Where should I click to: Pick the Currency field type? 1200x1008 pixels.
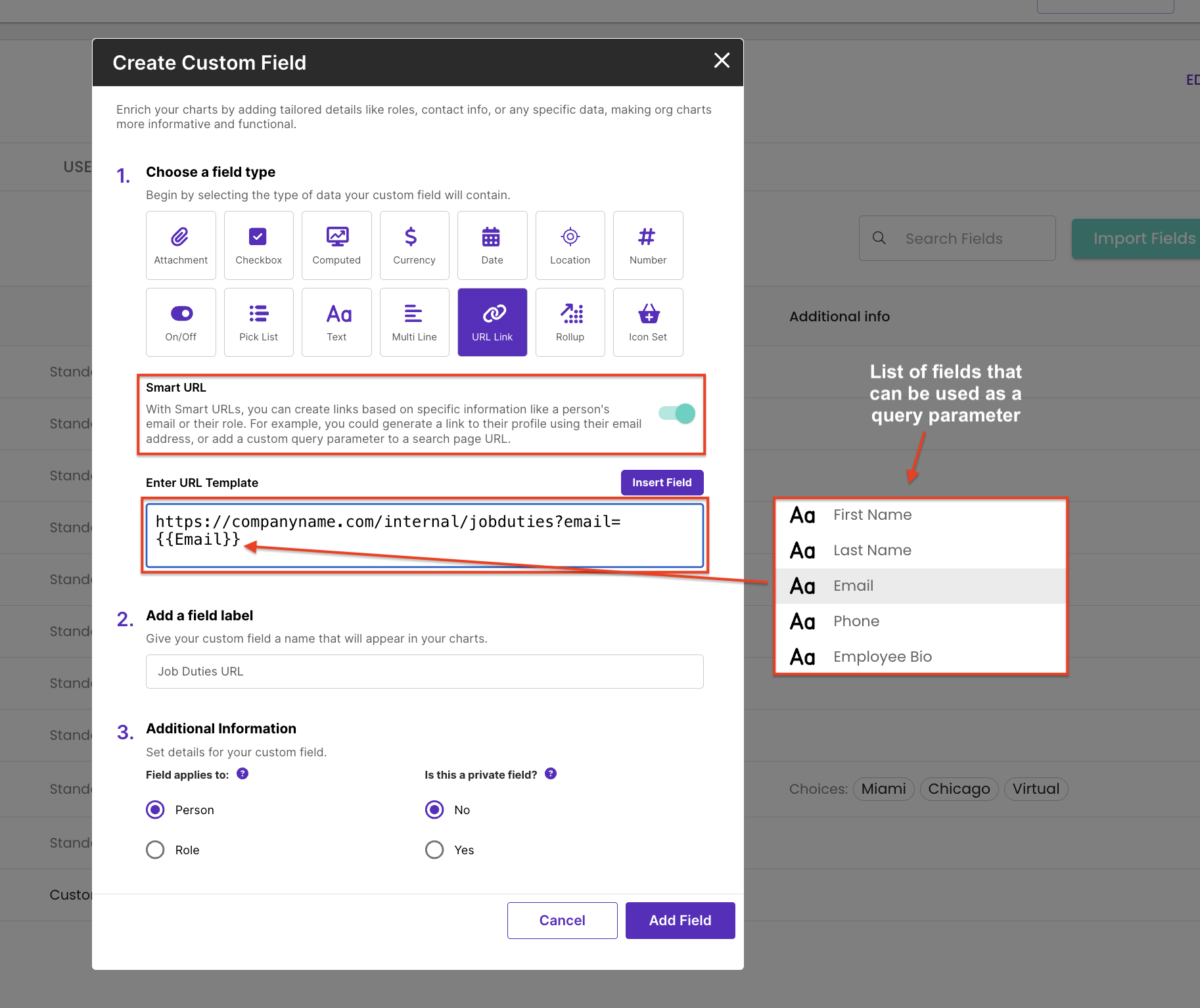[414, 245]
